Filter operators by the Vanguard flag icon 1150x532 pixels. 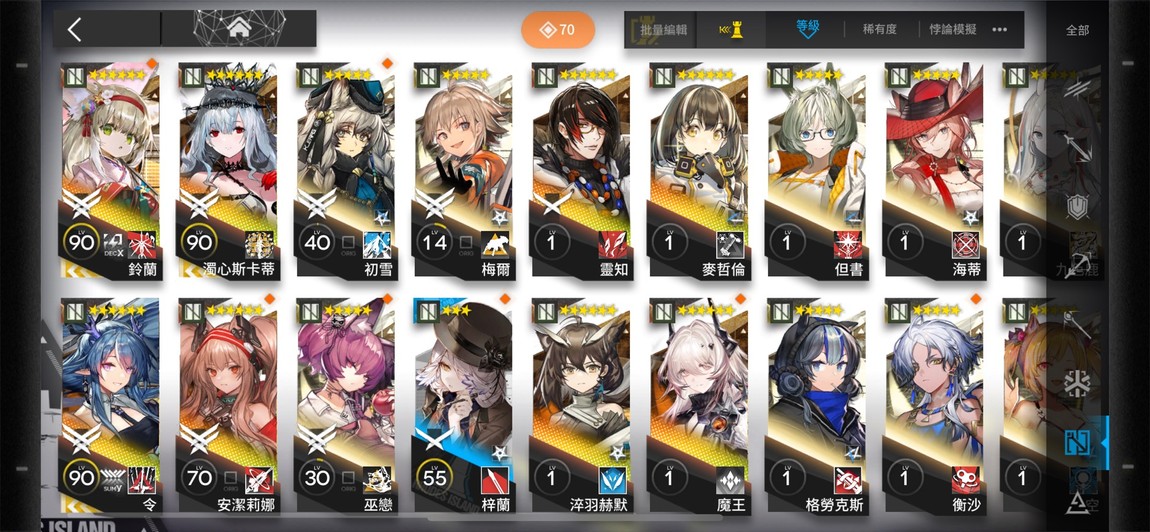pos(1077,88)
